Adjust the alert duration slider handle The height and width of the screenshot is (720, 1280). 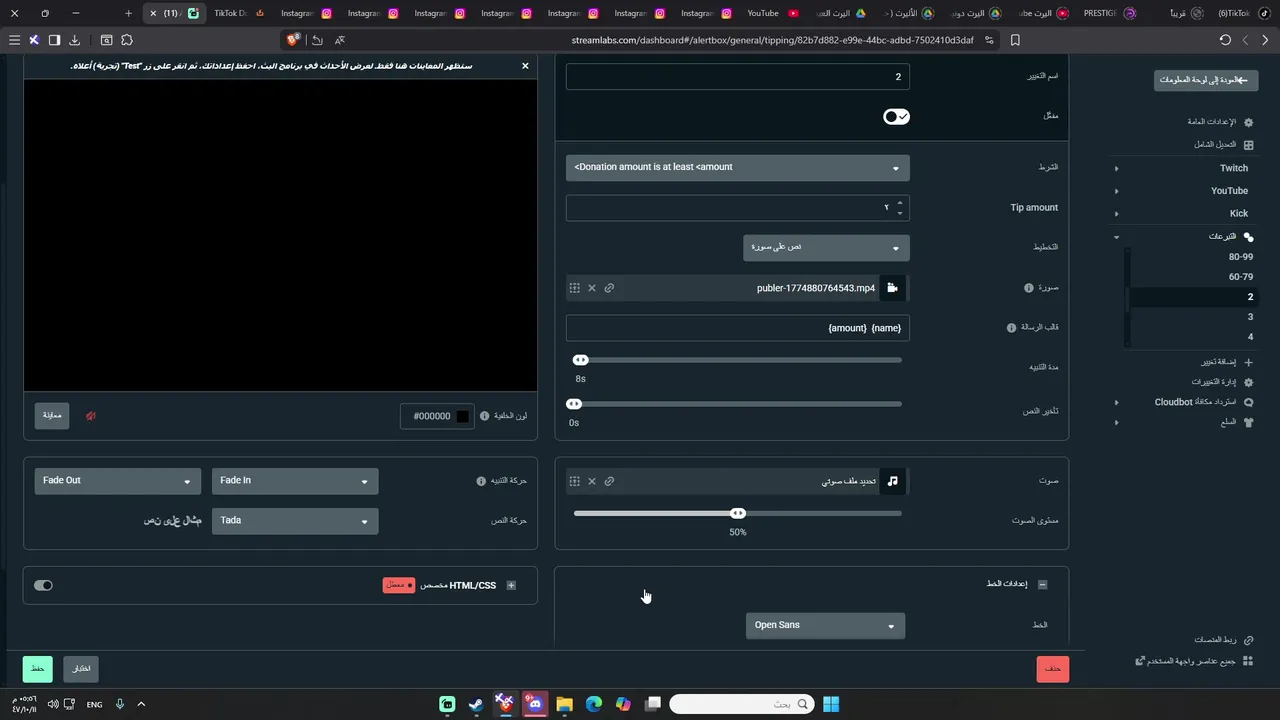[581, 360]
